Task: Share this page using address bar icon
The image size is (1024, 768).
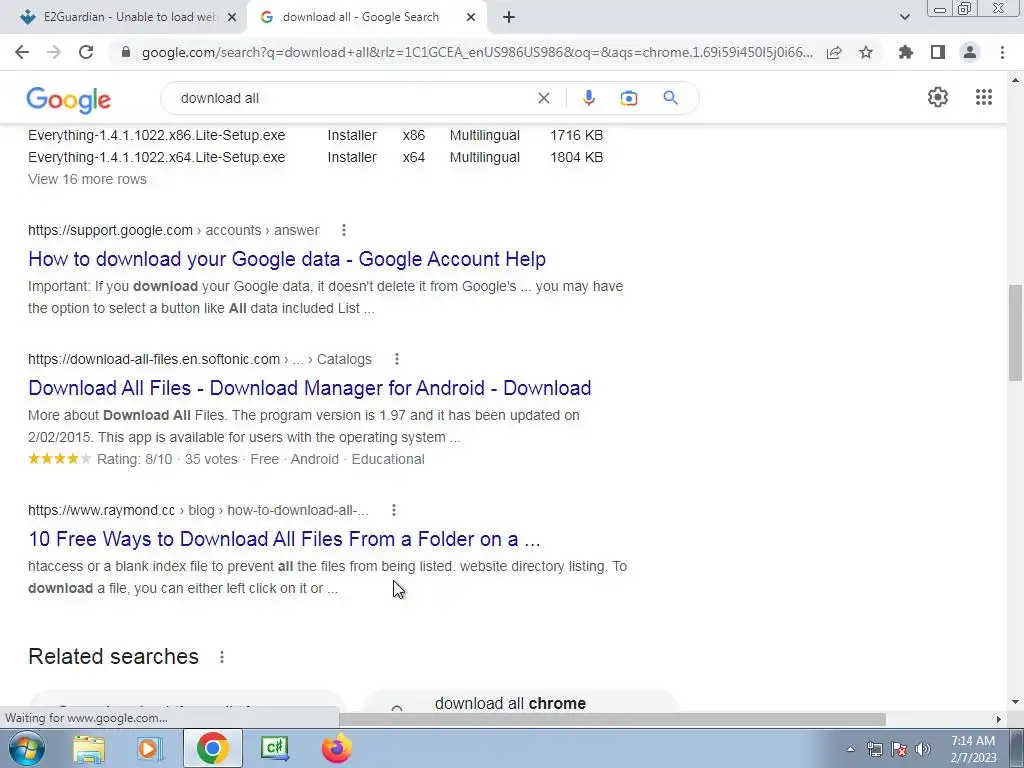Action: tap(834, 52)
